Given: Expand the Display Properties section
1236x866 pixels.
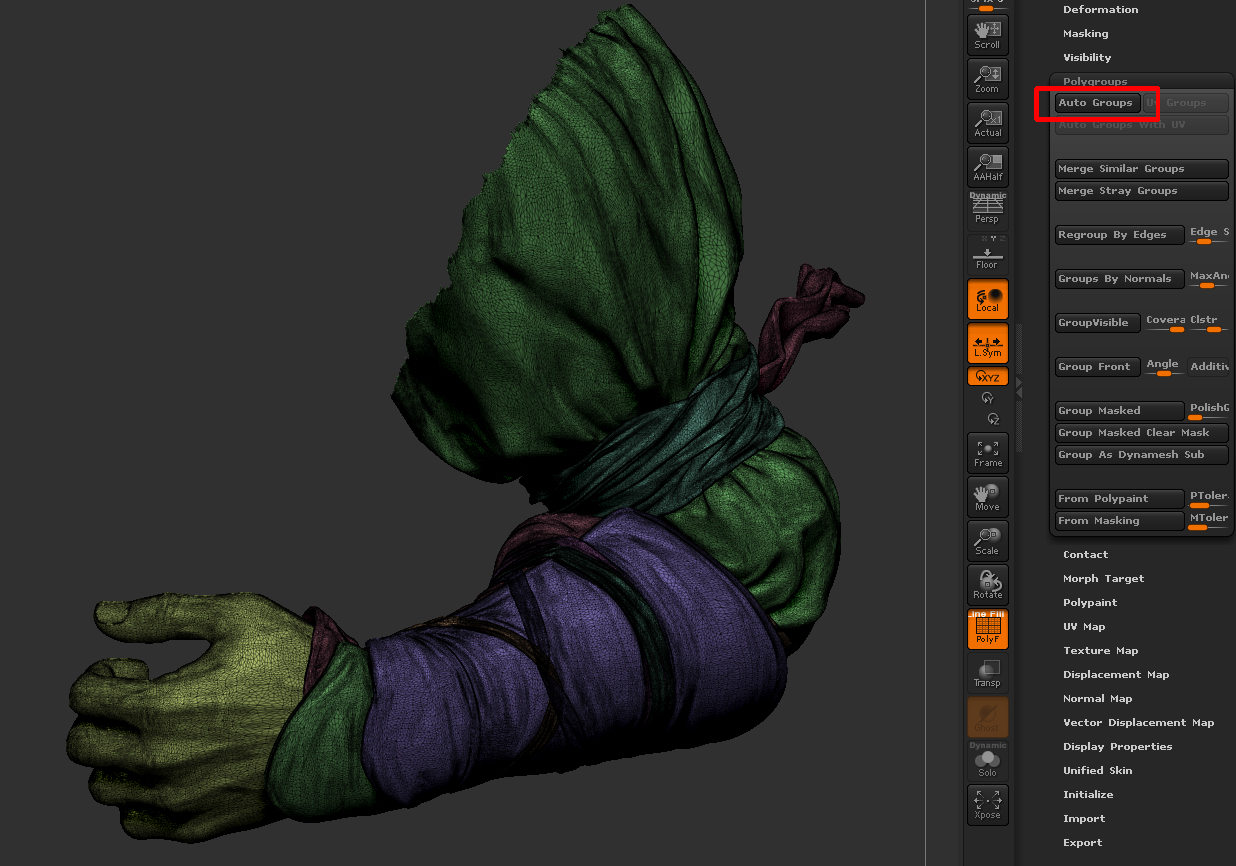Looking at the screenshot, I should point(1117,747).
